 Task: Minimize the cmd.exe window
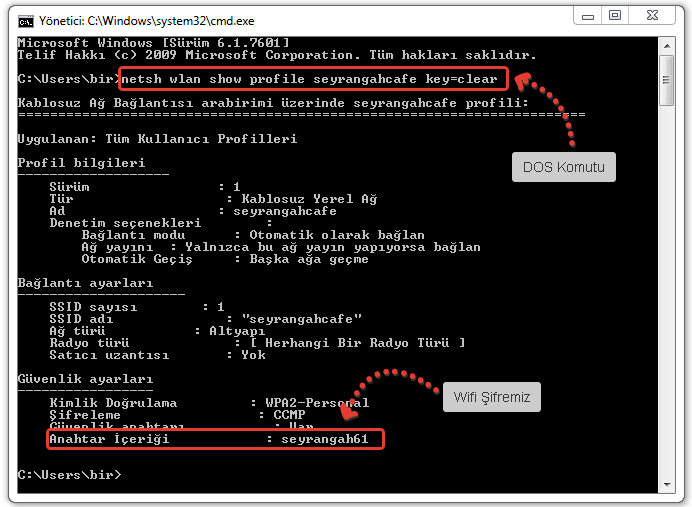point(586,15)
